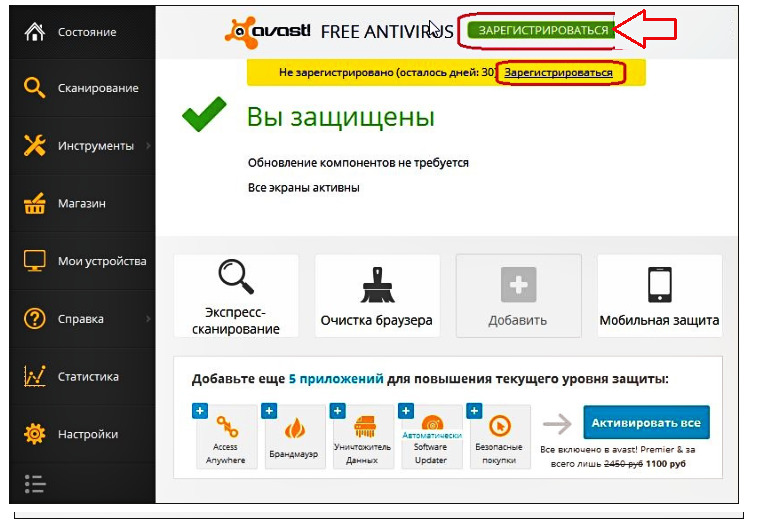Add Уничтожитель Данных using plus badge

coord(337,411)
